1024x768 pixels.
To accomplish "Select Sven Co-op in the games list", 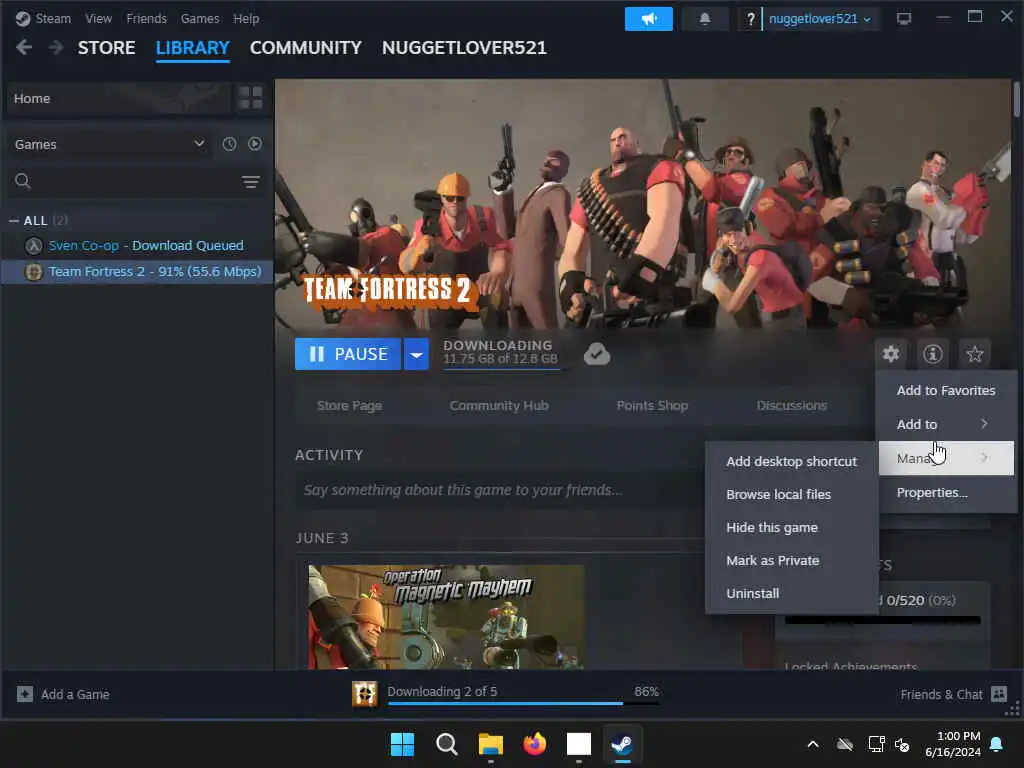I will [x=136, y=246].
